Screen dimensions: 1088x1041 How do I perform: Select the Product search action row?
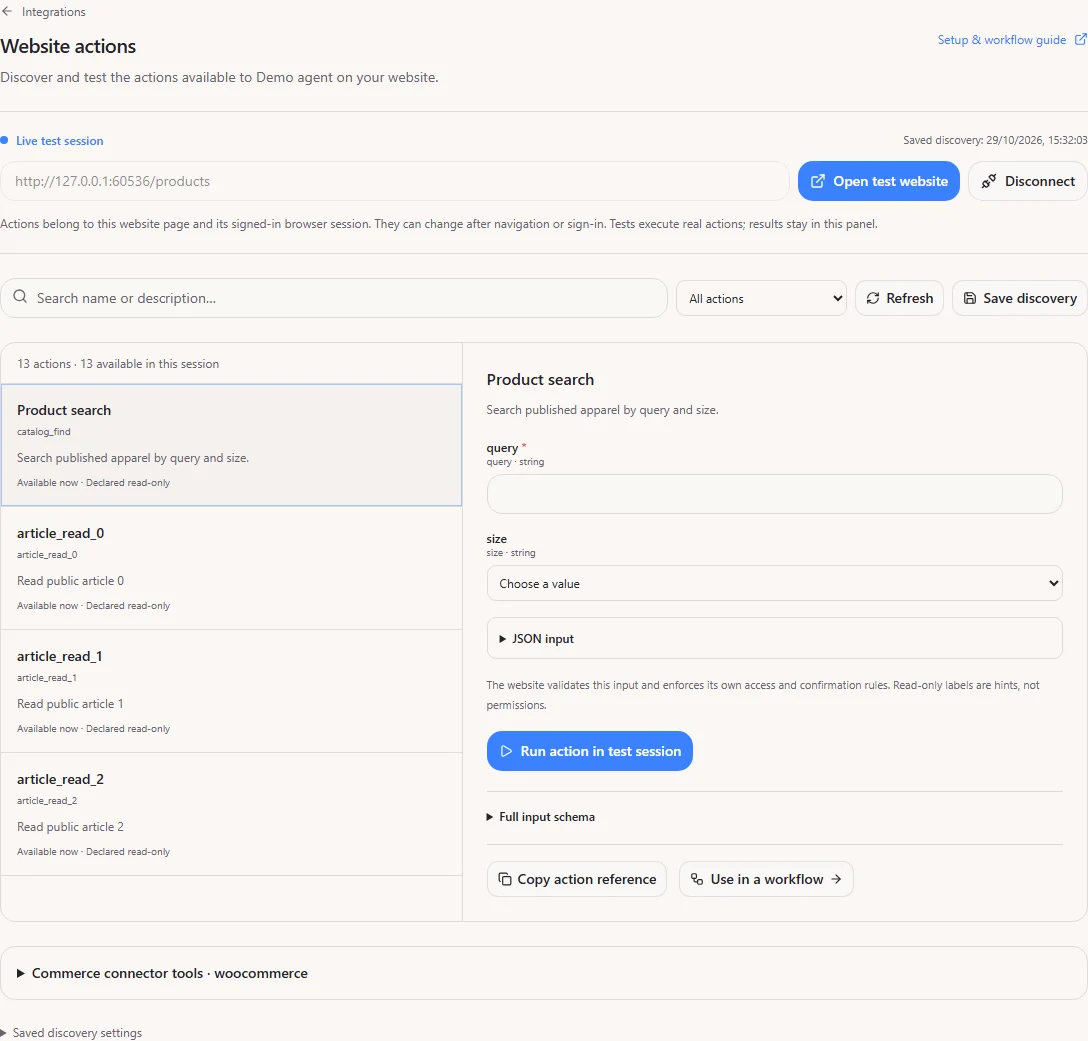click(x=232, y=445)
